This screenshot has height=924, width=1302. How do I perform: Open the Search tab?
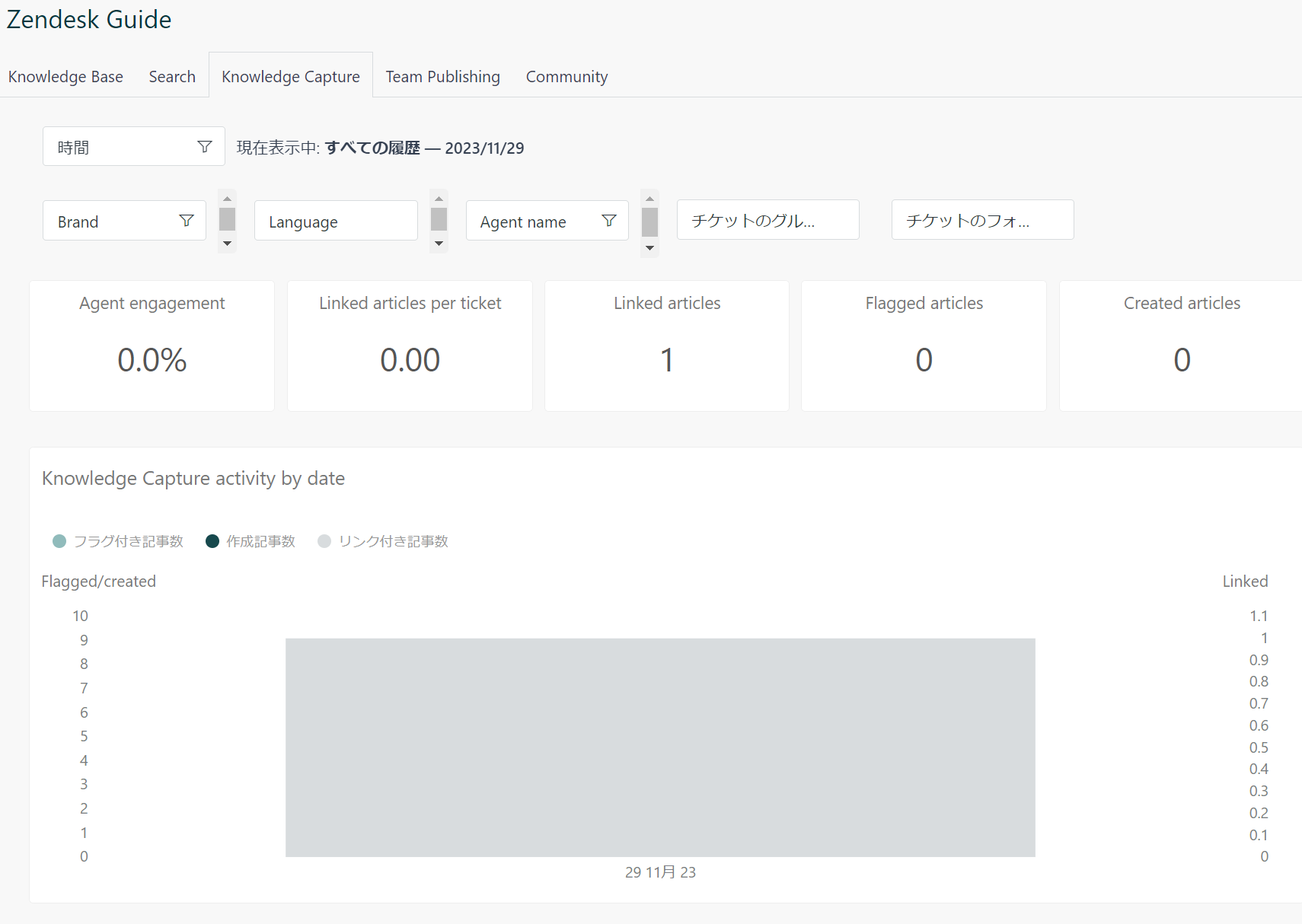point(172,76)
